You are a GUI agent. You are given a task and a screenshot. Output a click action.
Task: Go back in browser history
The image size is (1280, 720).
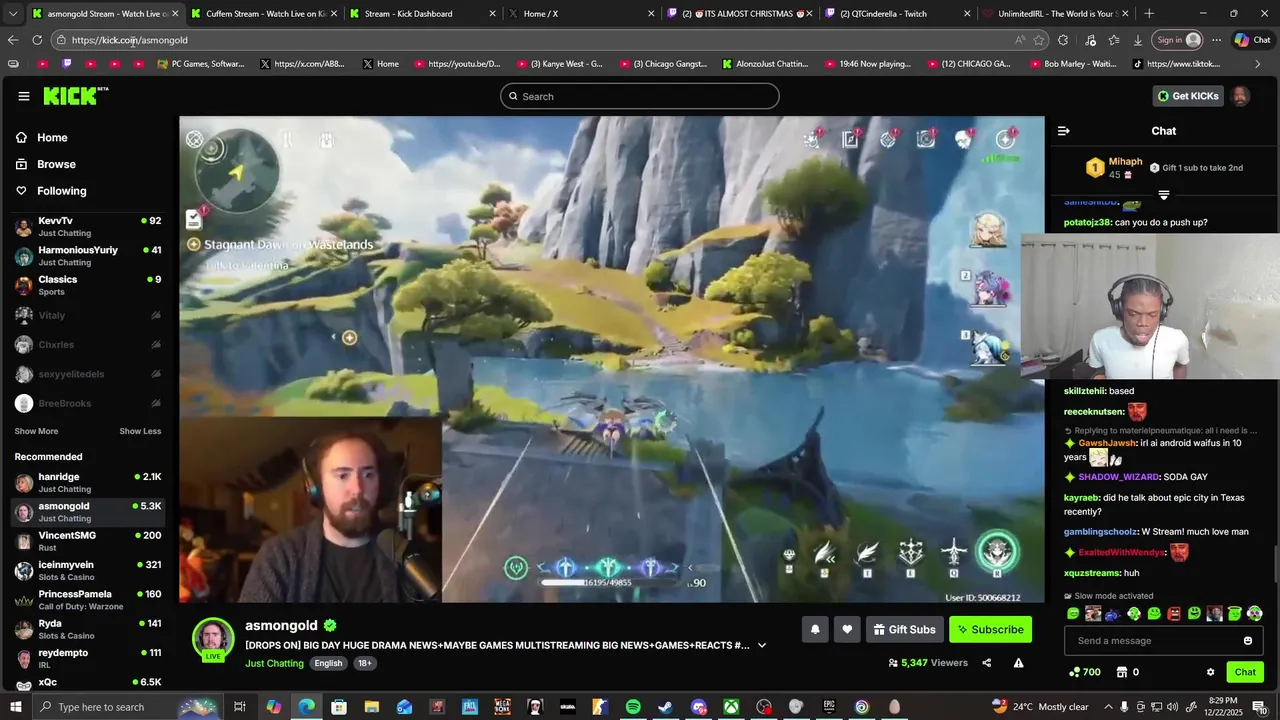click(12, 40)
